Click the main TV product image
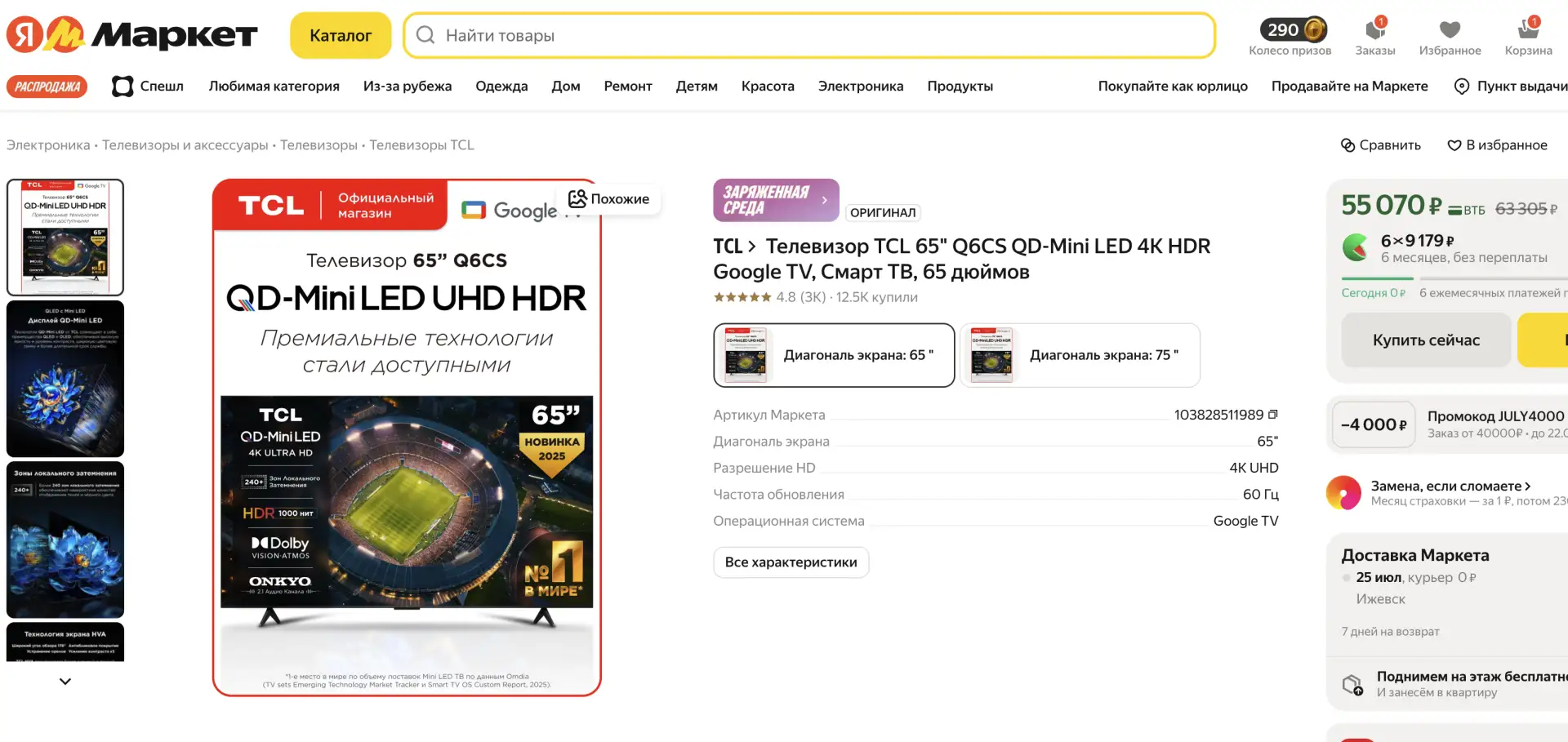Image resolution: width=1568 pixels, height=742 pixels. 407,438
